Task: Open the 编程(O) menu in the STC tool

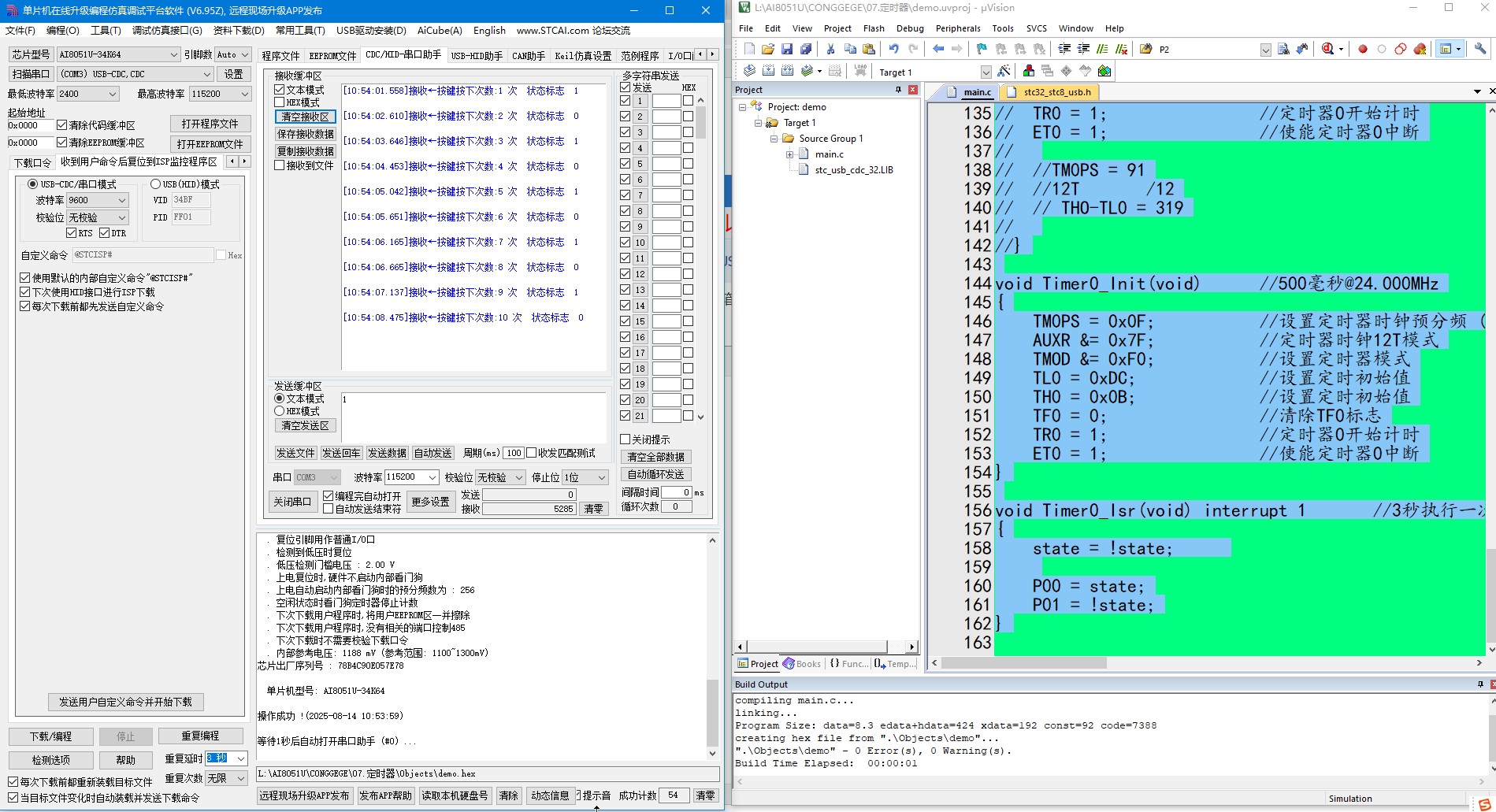Action: pyautogui.click(x=63, y=31)
